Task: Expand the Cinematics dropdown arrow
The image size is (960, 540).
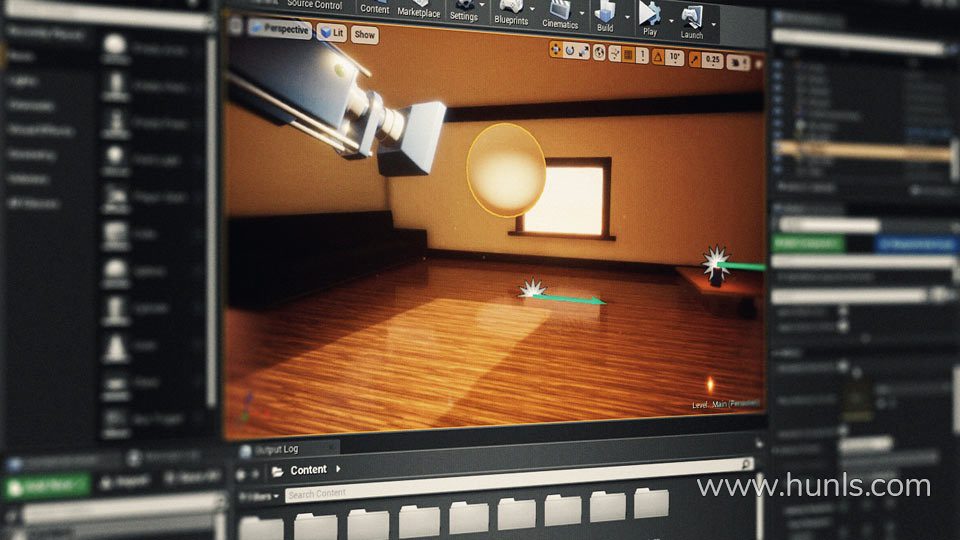Action: (582, 12)
